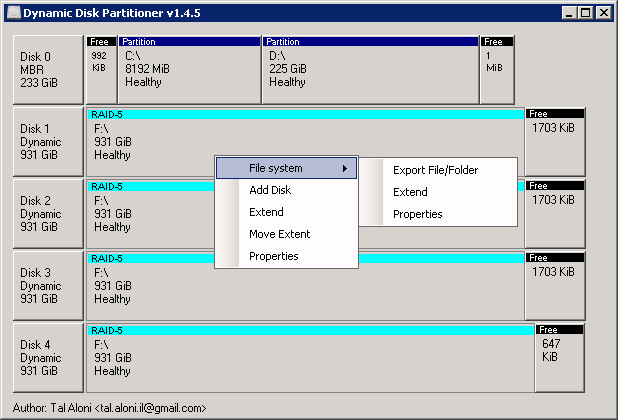
Task: Select the RAID-5 F:\ extent on Disk 3
Action: (305, 286)
